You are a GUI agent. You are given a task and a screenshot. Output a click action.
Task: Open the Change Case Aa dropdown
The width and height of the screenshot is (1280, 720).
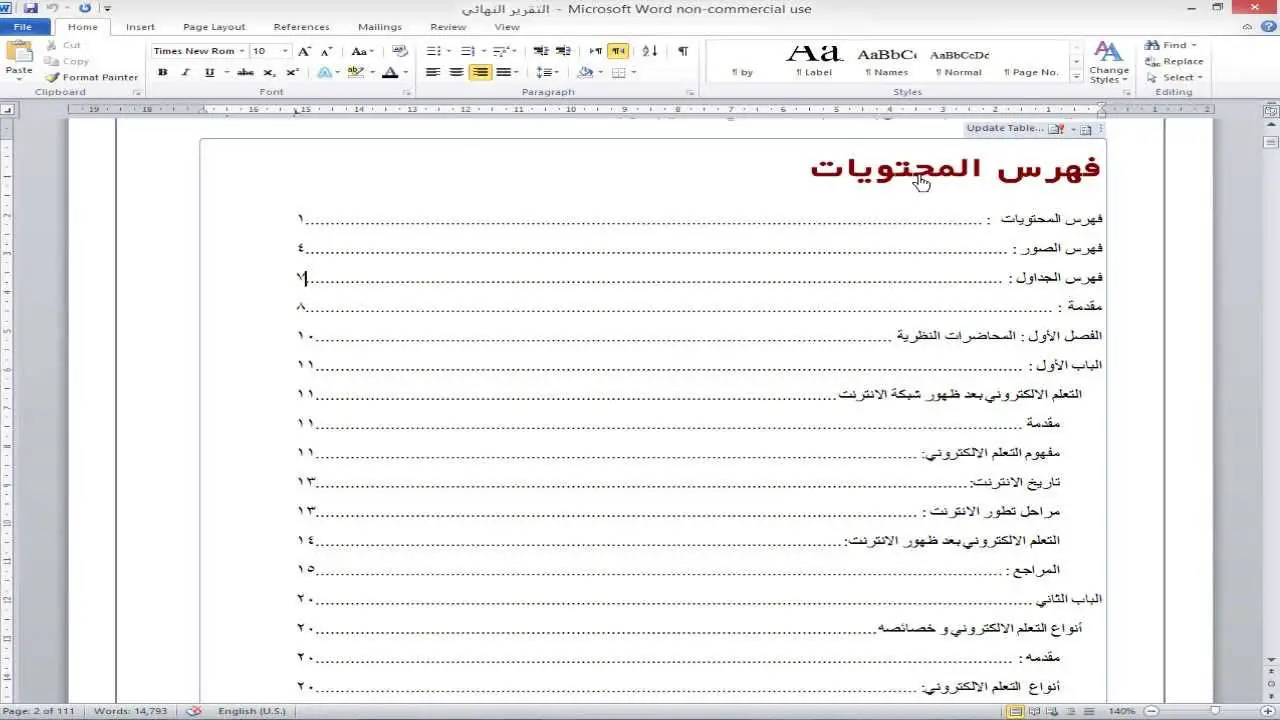coord(362,51)
